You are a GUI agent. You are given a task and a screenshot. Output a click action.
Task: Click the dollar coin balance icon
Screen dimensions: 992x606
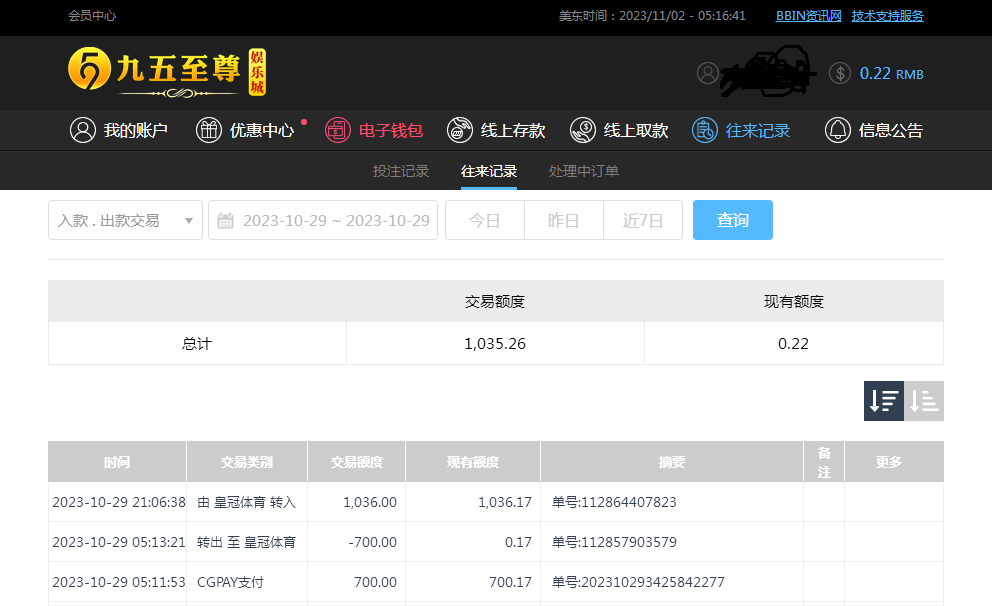pyautogui.click(x=840, y=73)
